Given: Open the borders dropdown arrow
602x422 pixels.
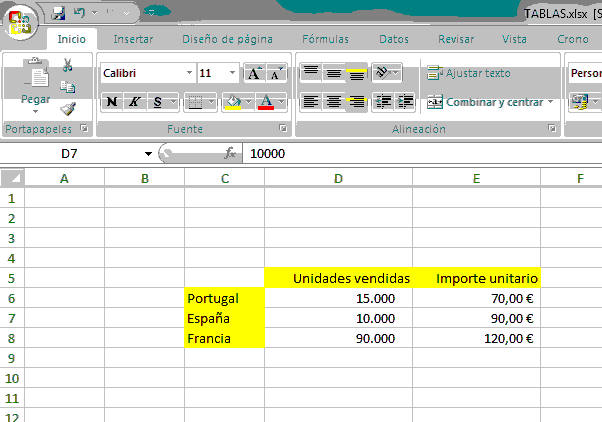Looking at the screenshot, I should 212,102.
